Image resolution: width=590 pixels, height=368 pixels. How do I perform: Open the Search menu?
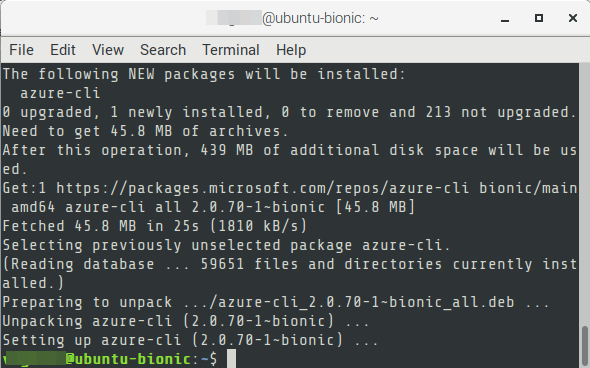click(x=163, y=50)
